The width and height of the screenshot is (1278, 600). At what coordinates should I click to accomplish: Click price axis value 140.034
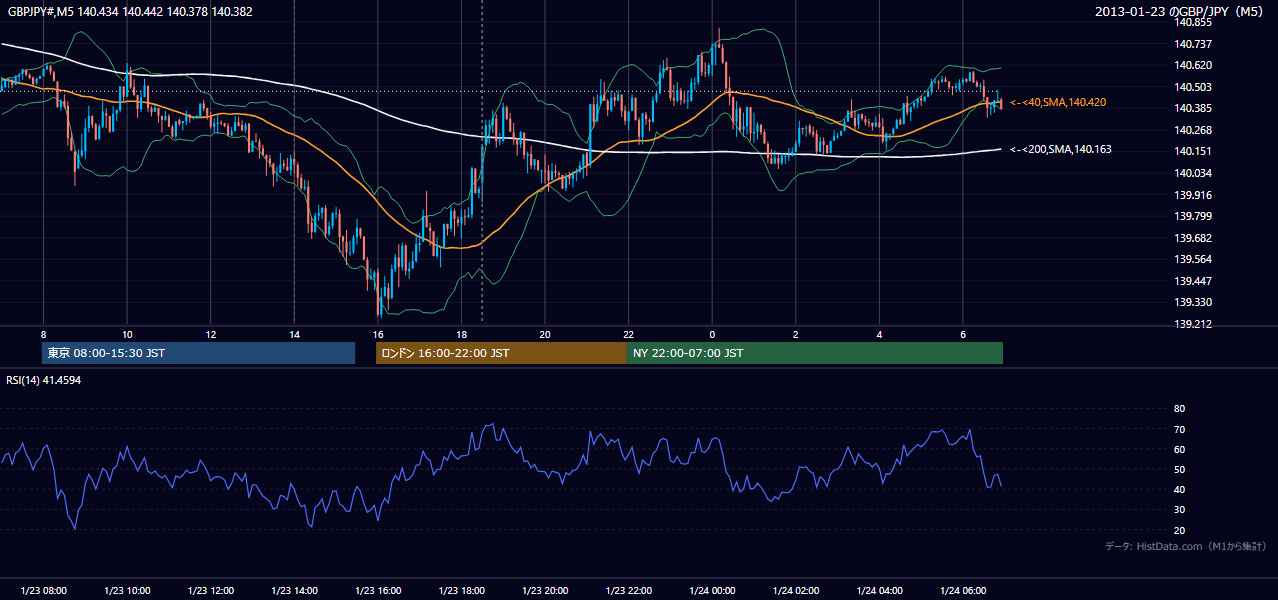tap(1193, 173)
